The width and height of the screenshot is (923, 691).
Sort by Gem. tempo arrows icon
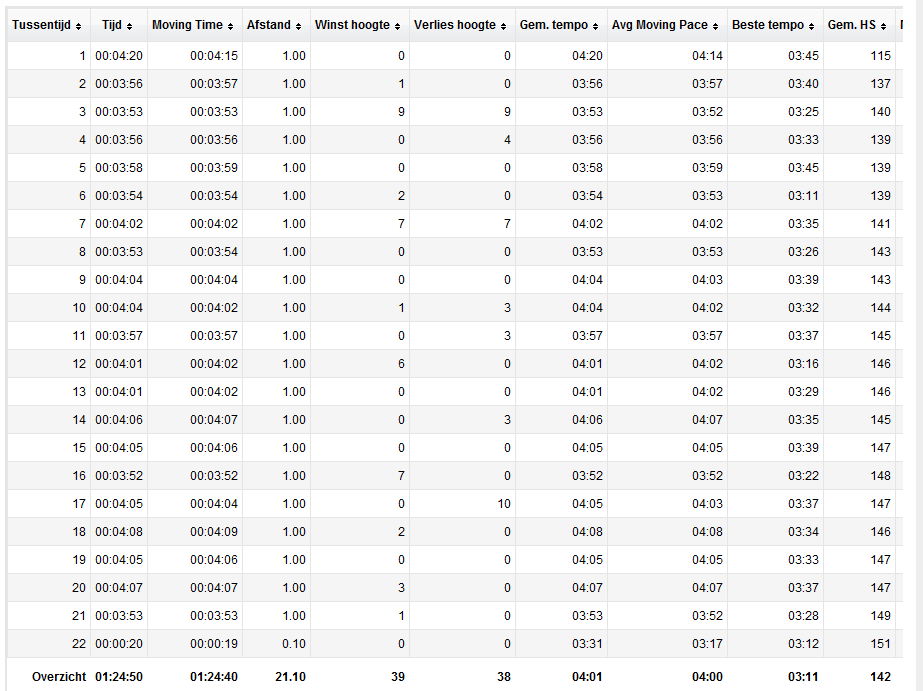pos(595,26)
